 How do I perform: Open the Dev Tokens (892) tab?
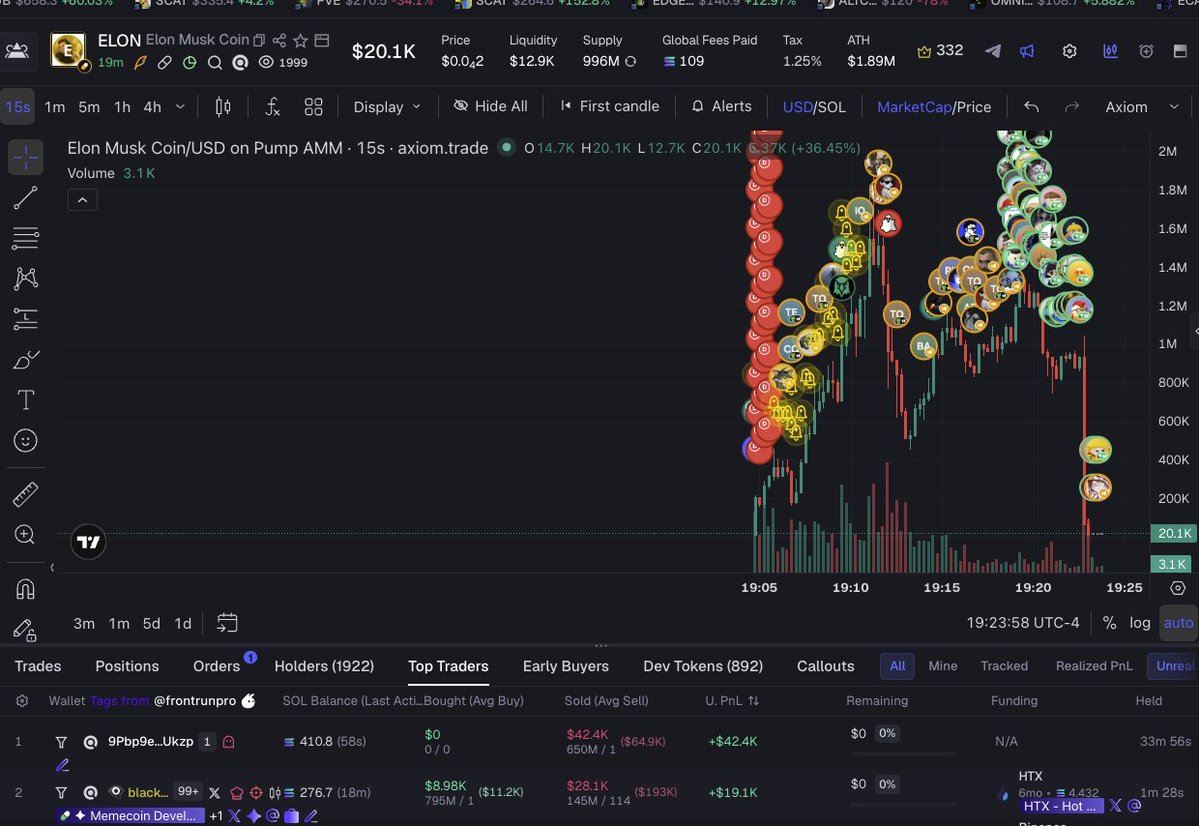tap(703, 666)
